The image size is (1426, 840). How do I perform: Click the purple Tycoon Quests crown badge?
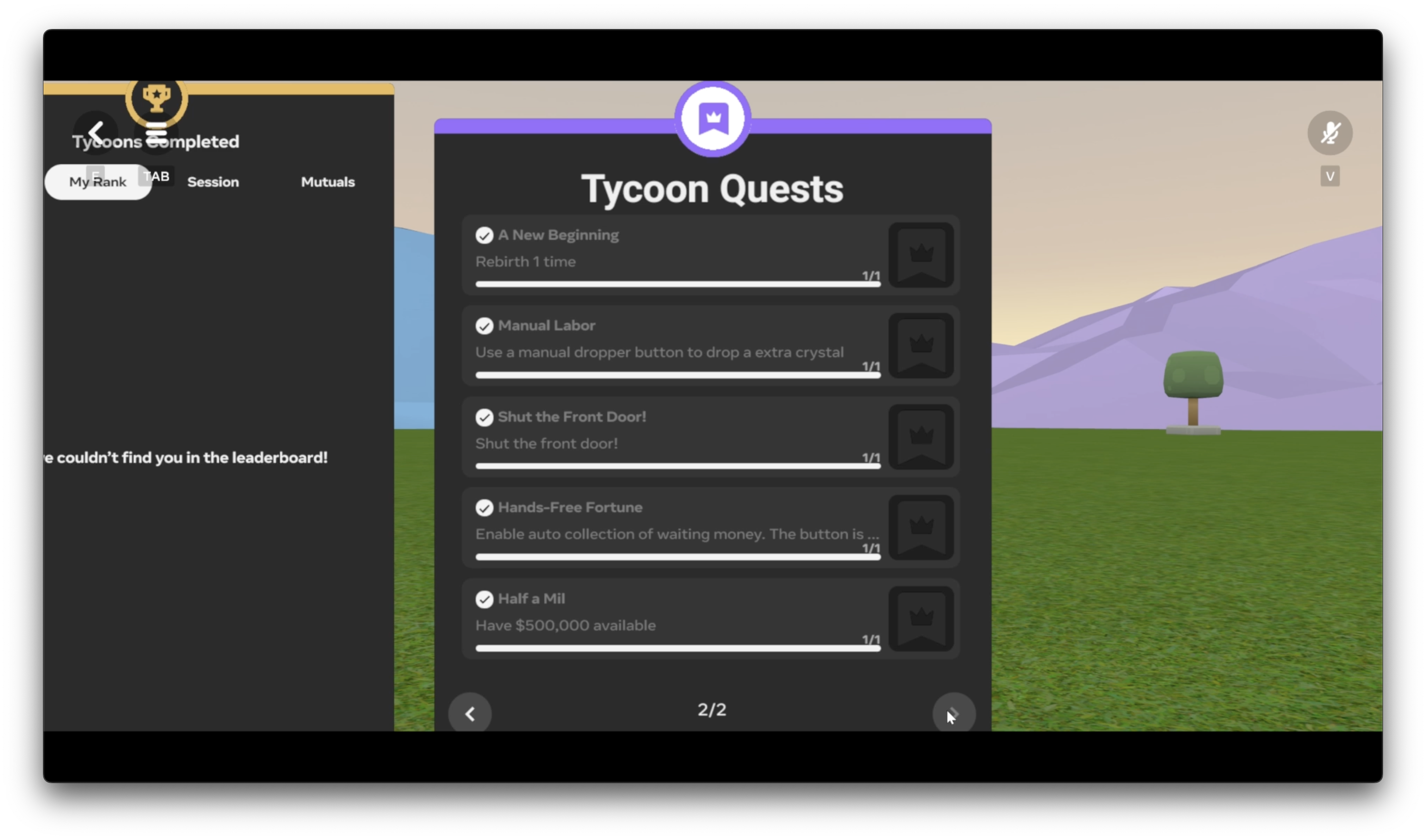click(713, 119)
